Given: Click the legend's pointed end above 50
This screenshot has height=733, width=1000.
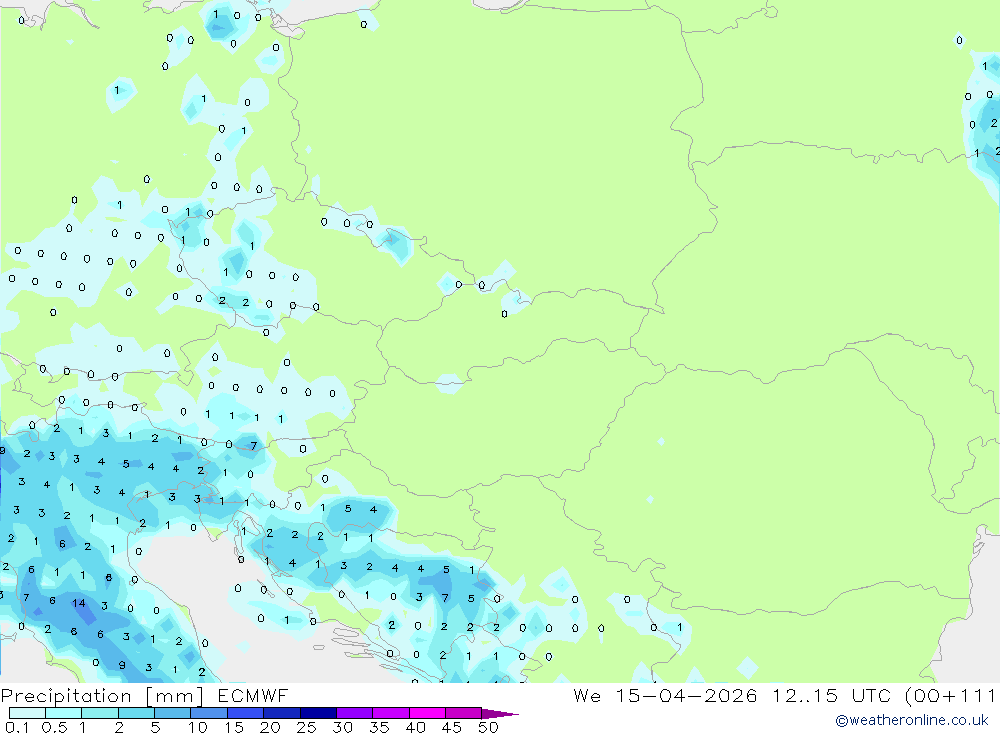Looking at the screenshot, I should tap(500, 713).
